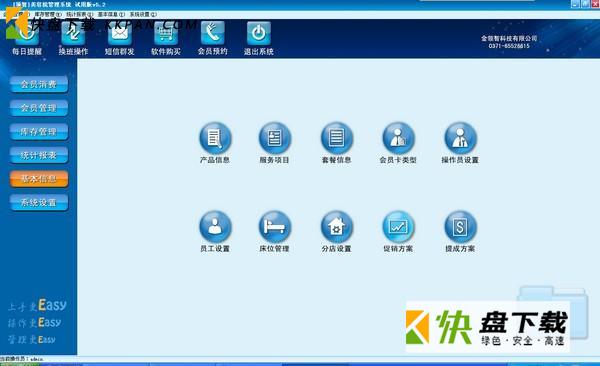Viewport: 600px width, 366px height.
Task: Click the 短信群发 envelope toolbar icon
Action: [x=120, y=34]
